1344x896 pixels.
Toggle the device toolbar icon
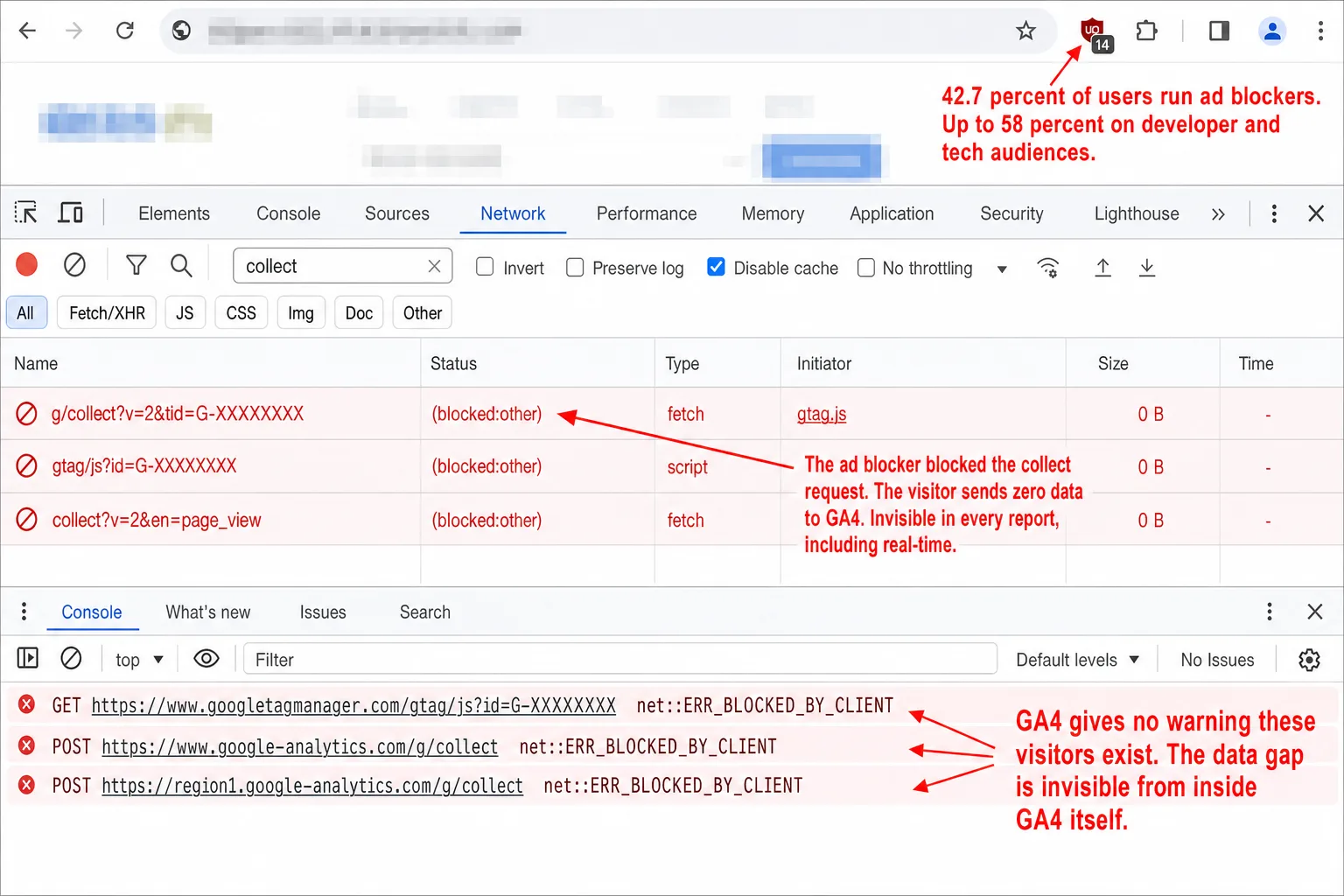[70, 213]
